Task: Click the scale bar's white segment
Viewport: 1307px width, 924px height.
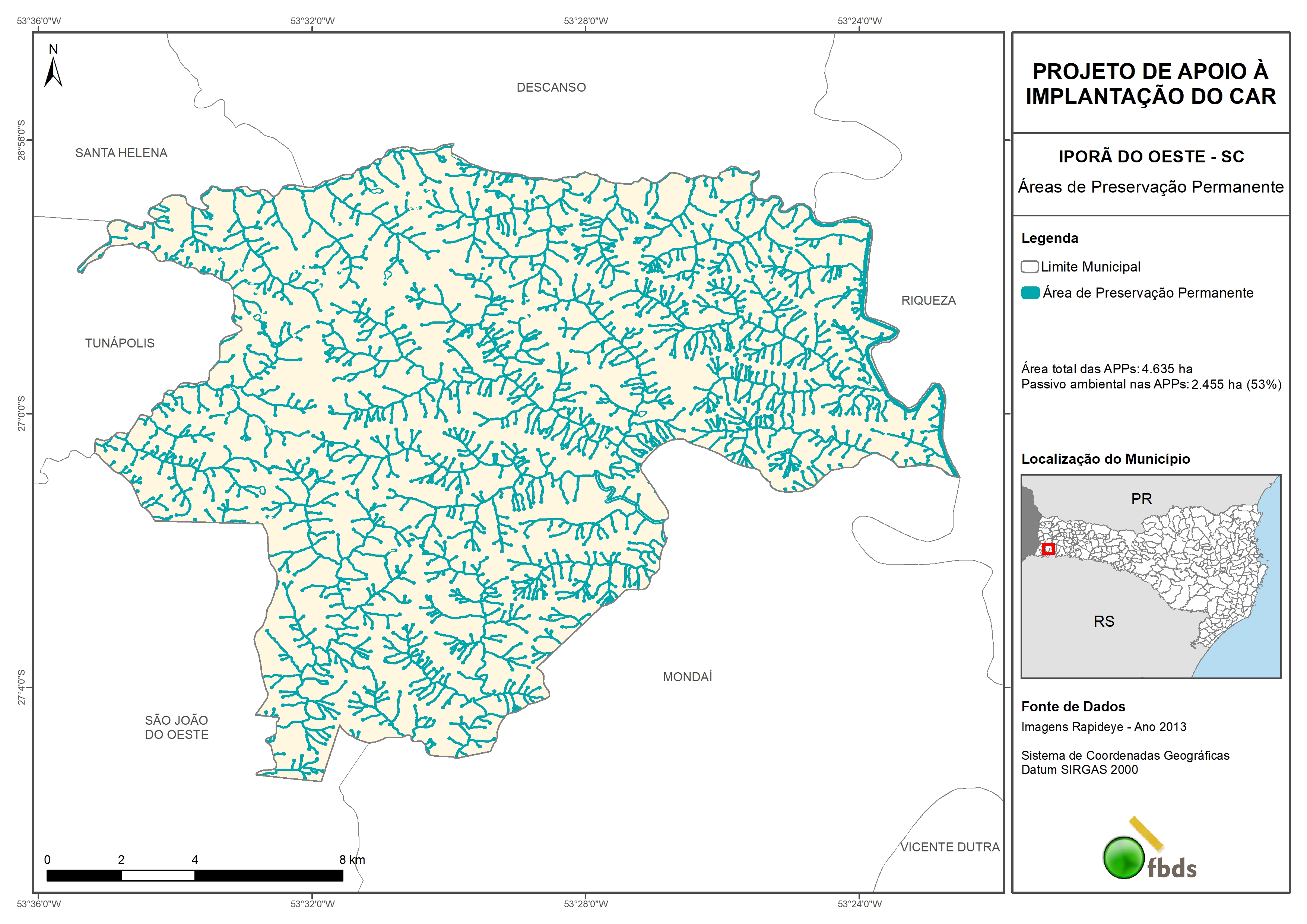Action: coord(158,876)
